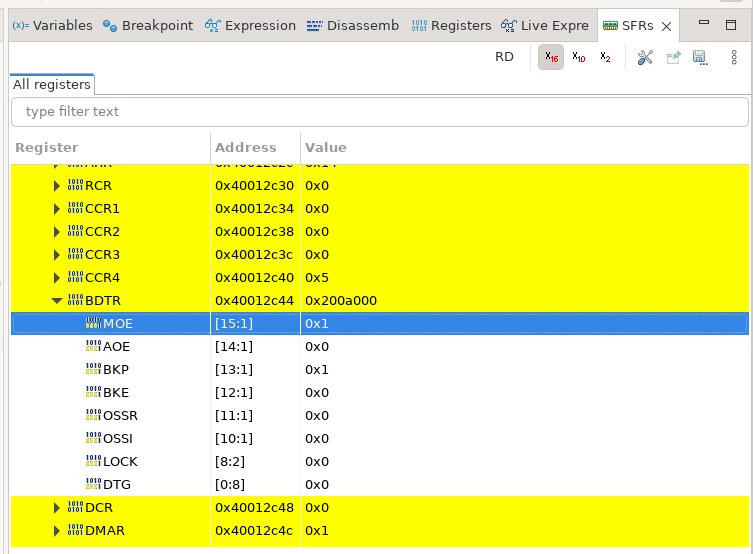Open the Registers tab

451,25
